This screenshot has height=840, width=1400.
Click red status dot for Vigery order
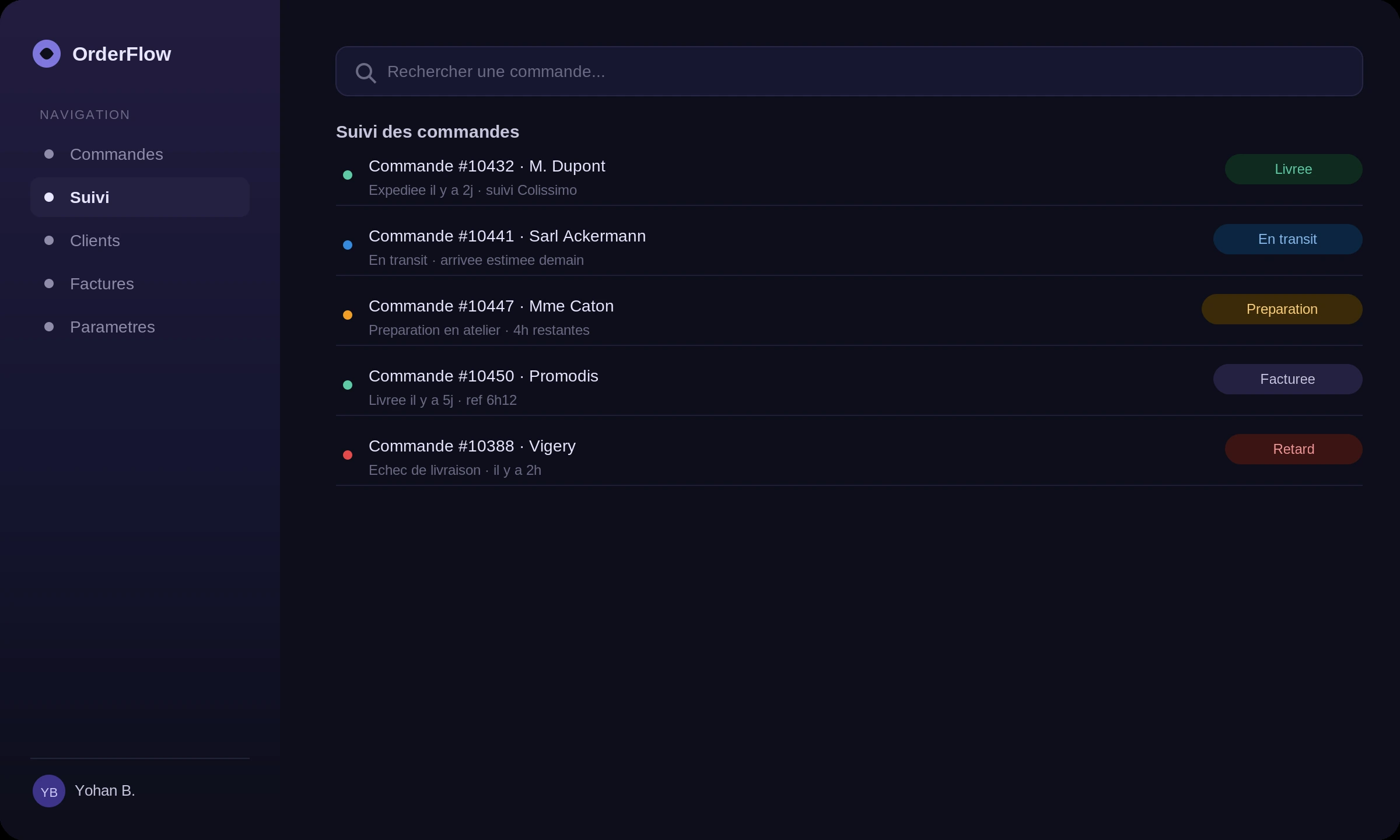coord(348,455)
